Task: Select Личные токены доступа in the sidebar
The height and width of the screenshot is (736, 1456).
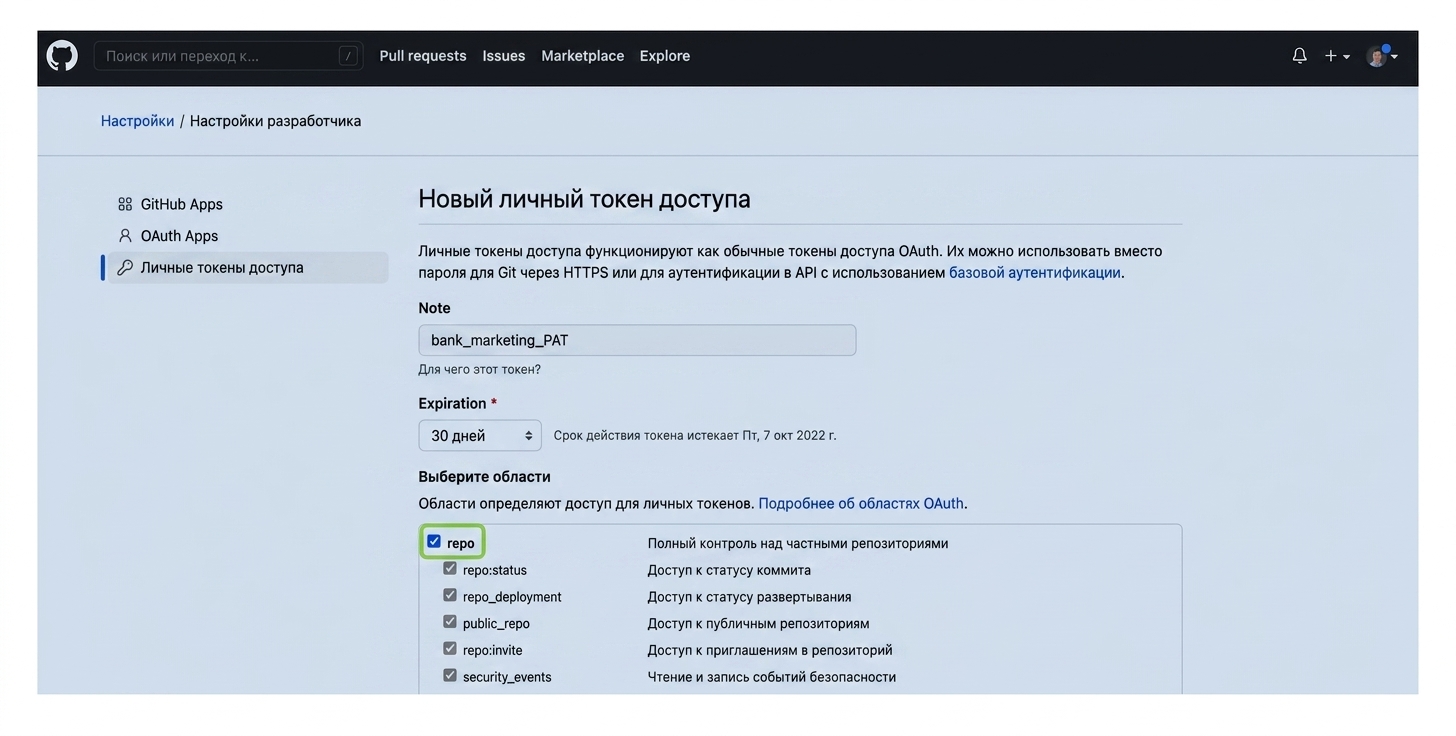Action: tap(246, 268)
